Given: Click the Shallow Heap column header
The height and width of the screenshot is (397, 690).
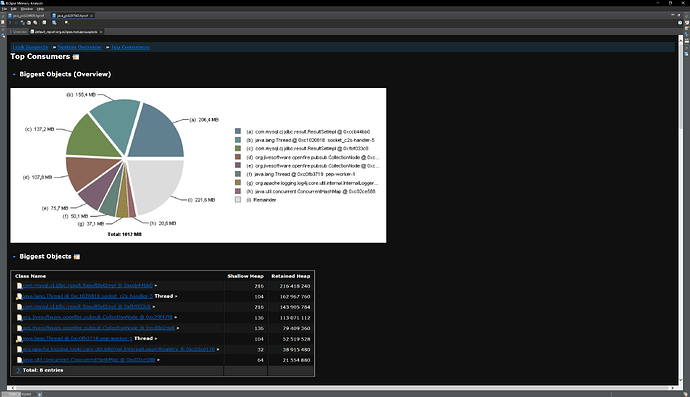Looking at the screenshot, I should pyautogui.click(x=245, y=276).
